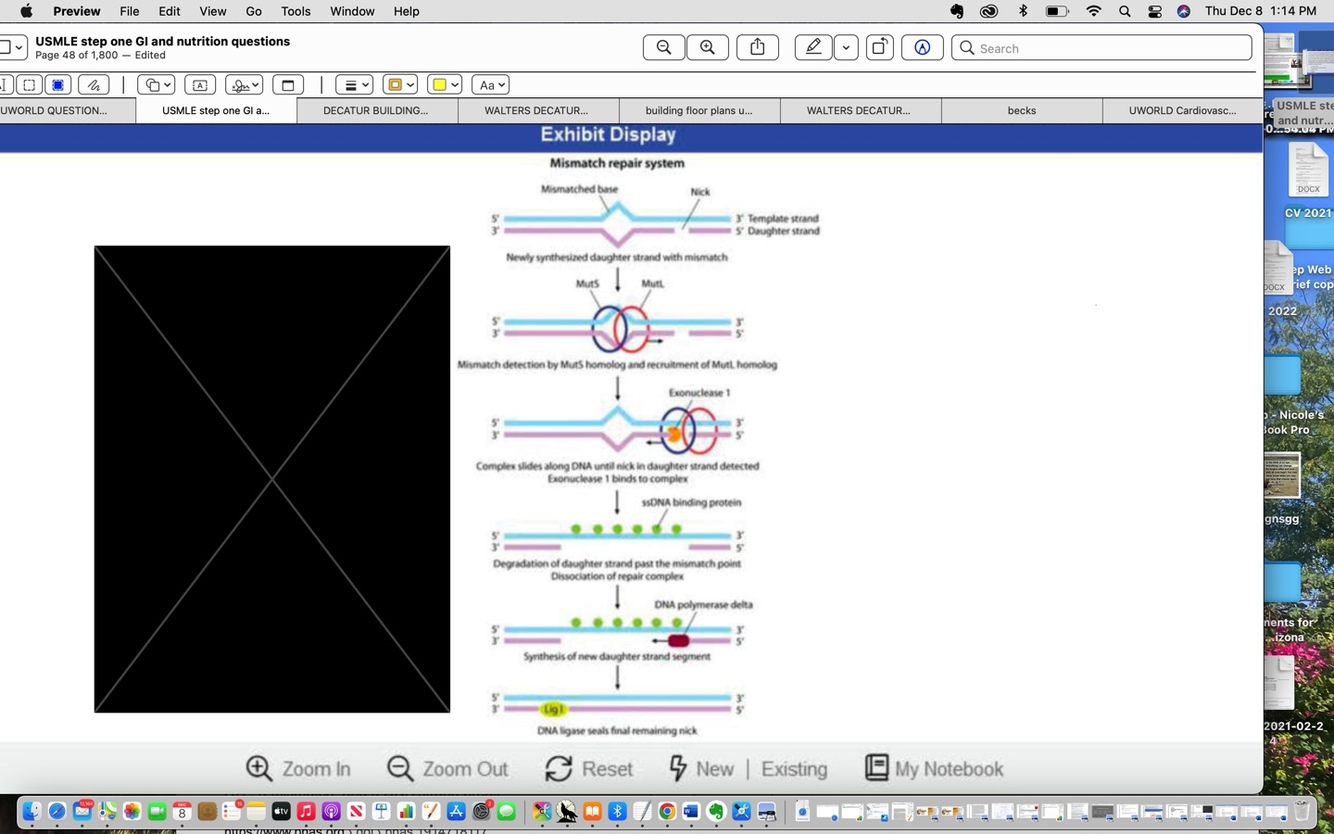
Task: Open the Preview application menu
Action: [x=77, y=11]
